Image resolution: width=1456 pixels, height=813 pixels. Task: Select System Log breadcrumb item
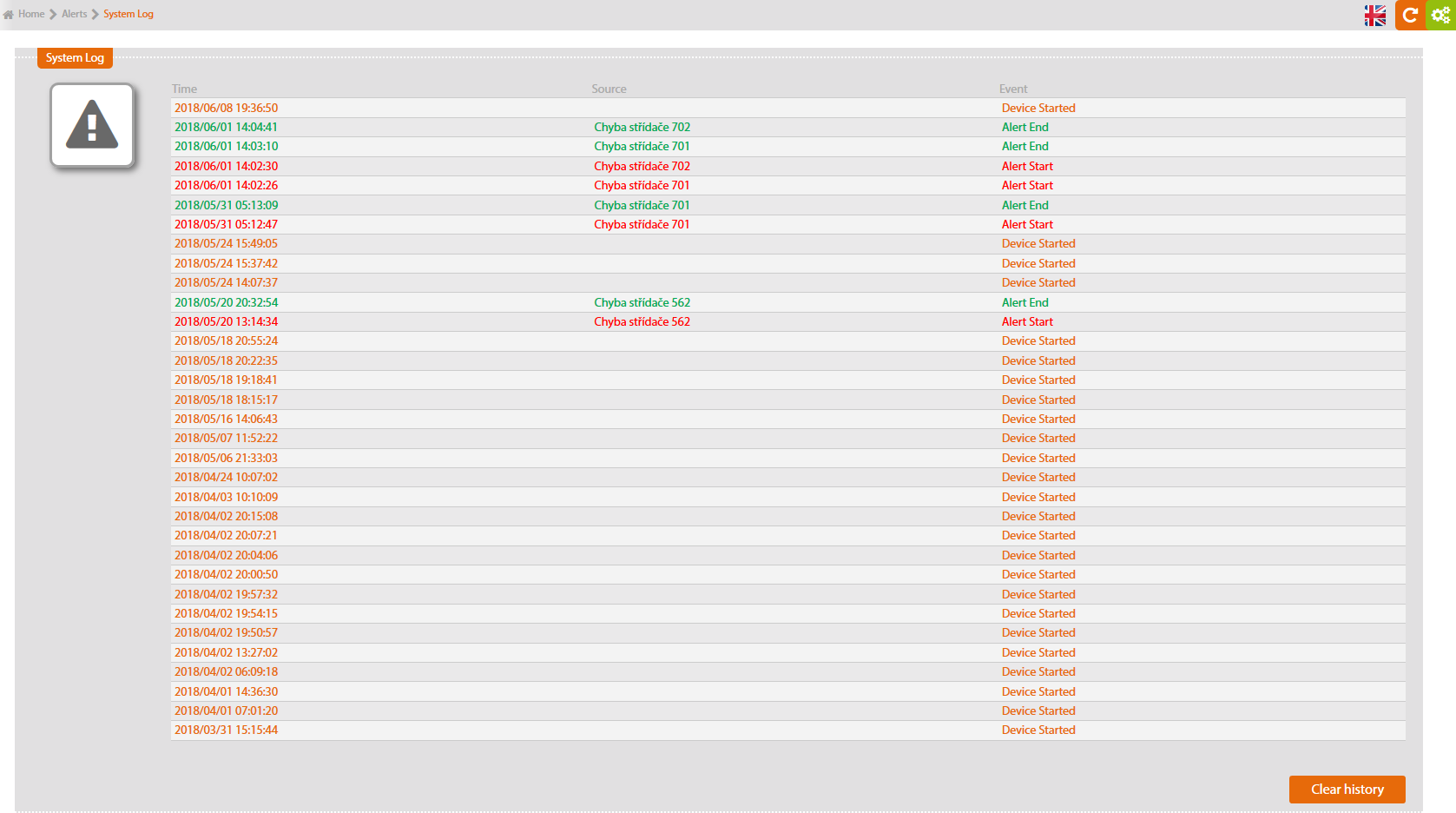pyautogui.click(x=128, y=14)
